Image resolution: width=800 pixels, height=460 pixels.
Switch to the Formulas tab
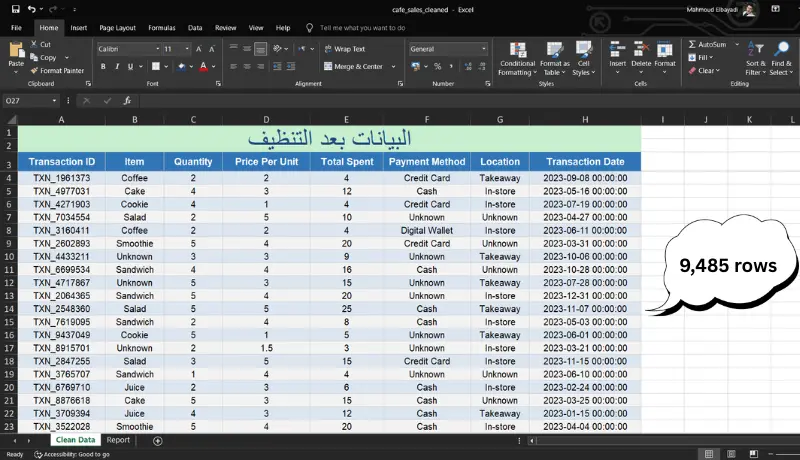pos(162,28)
